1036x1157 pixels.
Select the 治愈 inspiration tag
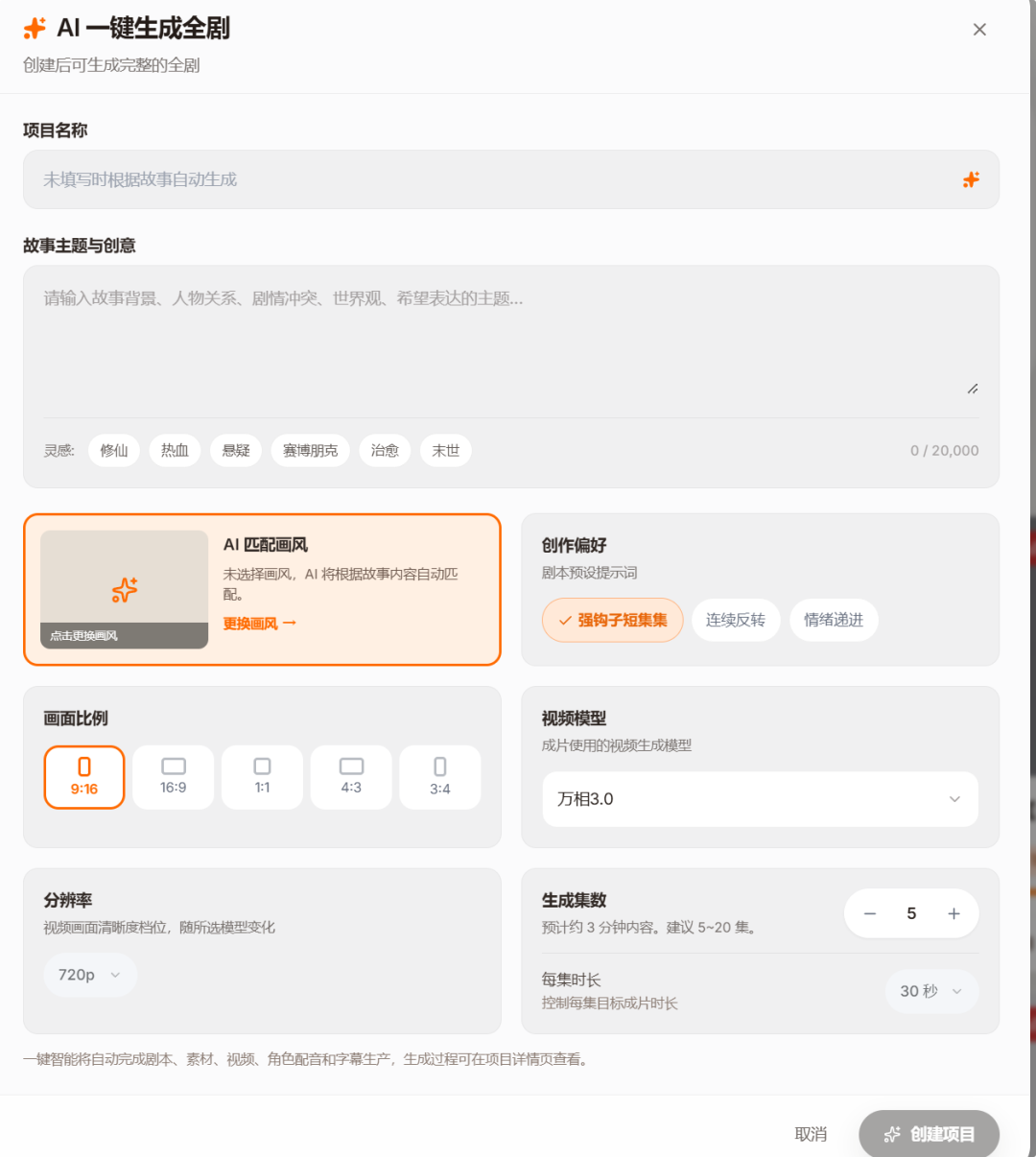[385, 450]
